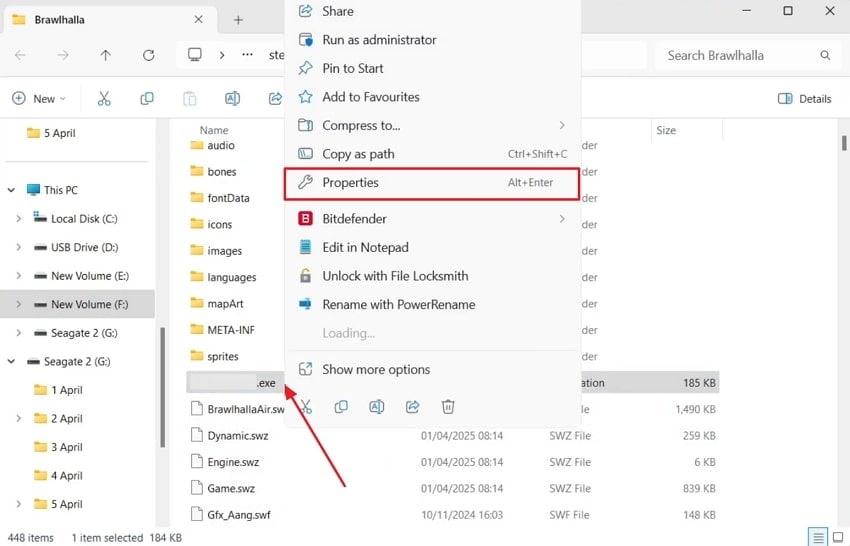Expand the hidden path ellipsis in address bar

pos(247,55)
